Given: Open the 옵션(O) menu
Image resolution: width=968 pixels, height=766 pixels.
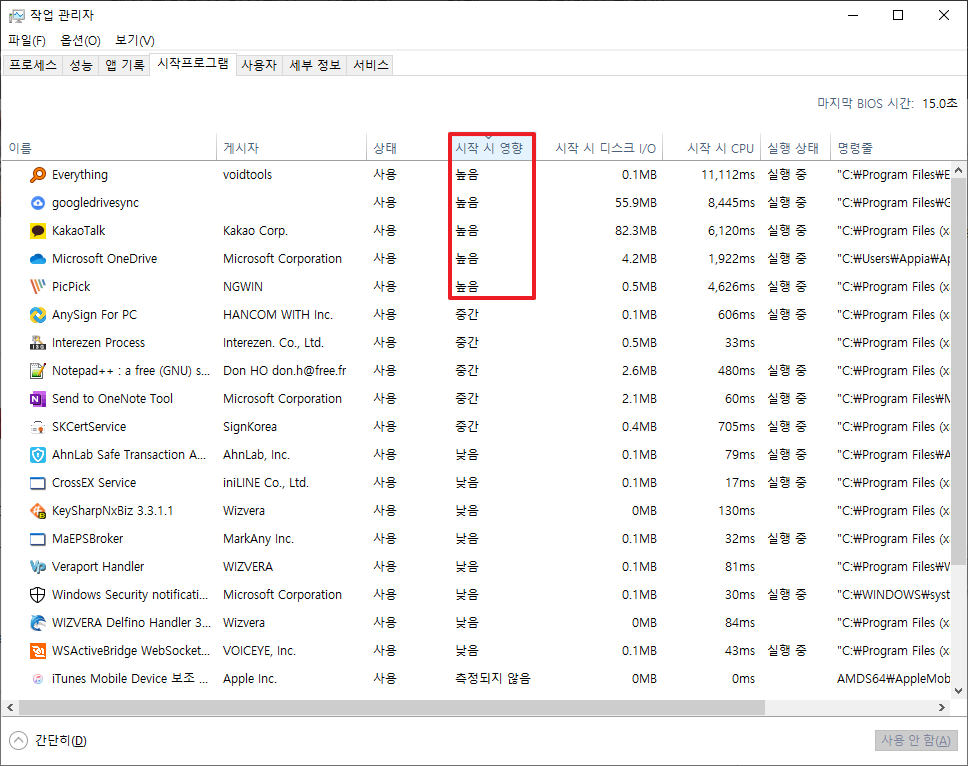Looking at the screenshot, I should point(80,41).
